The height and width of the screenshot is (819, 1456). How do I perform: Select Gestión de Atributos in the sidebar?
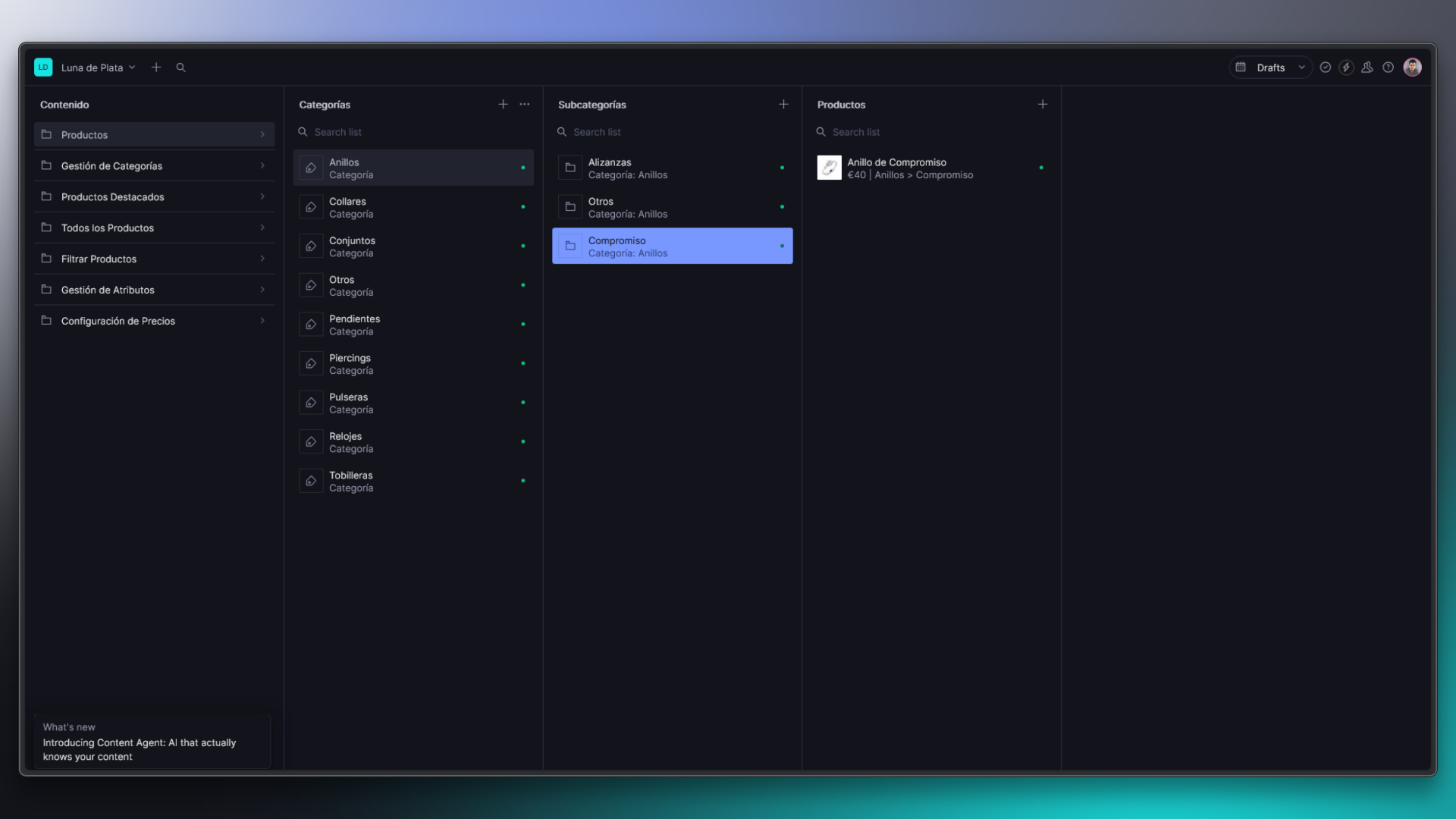click(x=108, y=290)
